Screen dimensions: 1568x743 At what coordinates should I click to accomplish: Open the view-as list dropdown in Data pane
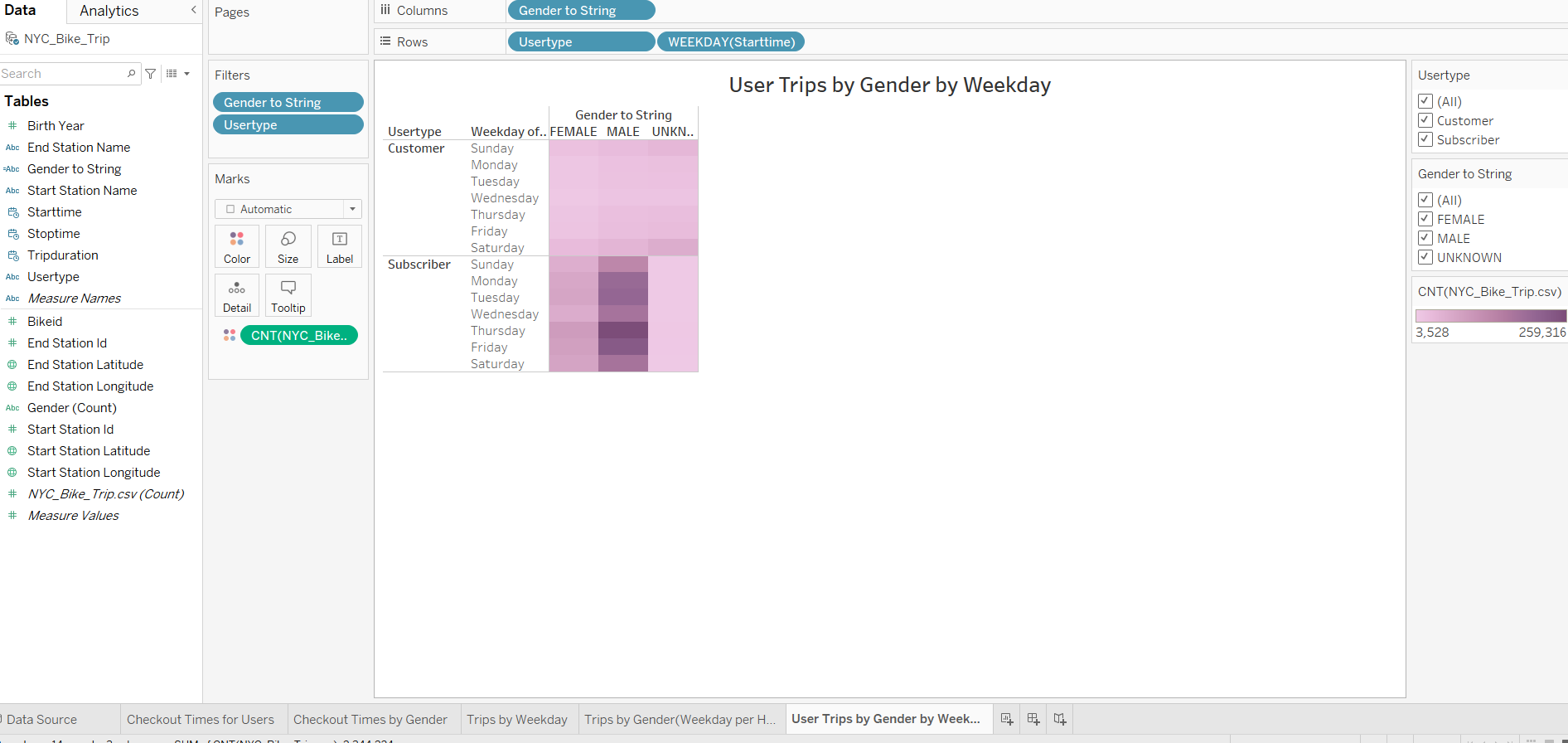pyautogui.click(x=178, y=74)
